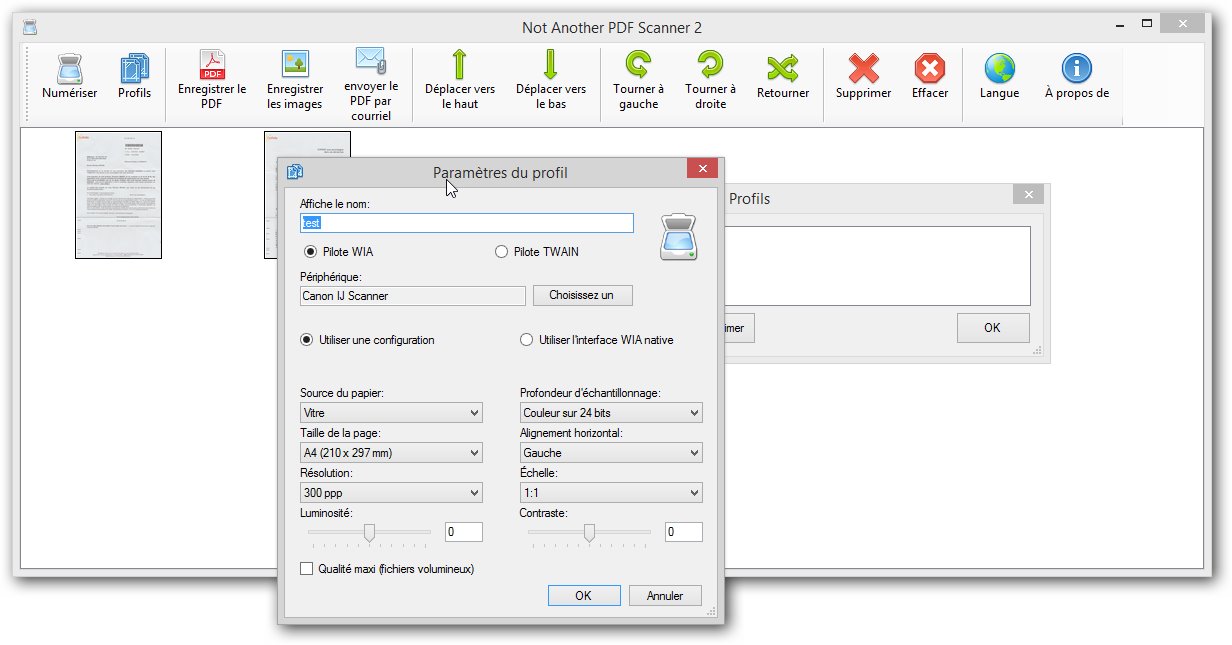Click the red Supprimer icon
Screen dimensions: 1232x645
(863, 69)
